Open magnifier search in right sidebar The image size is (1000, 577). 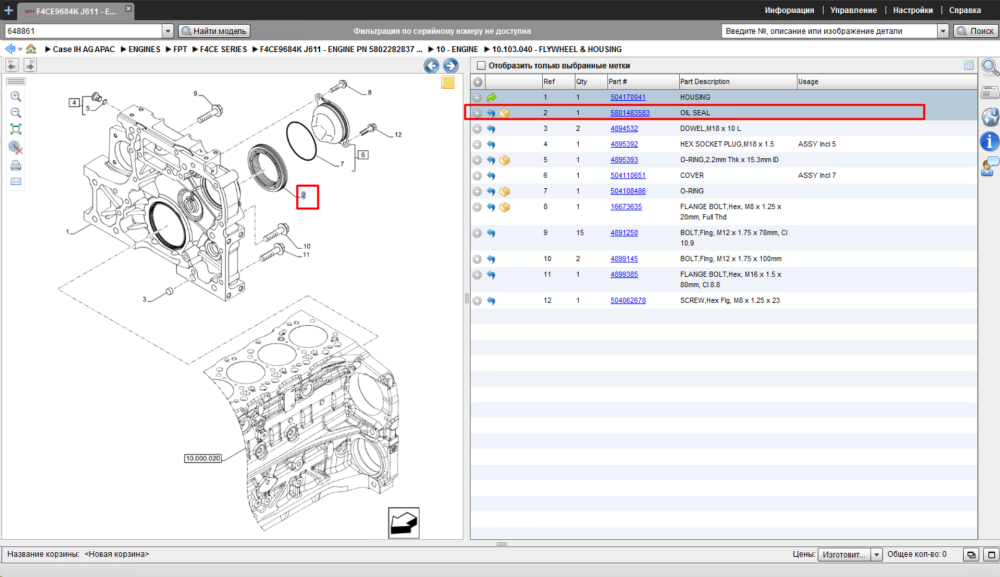coord(990,67)
